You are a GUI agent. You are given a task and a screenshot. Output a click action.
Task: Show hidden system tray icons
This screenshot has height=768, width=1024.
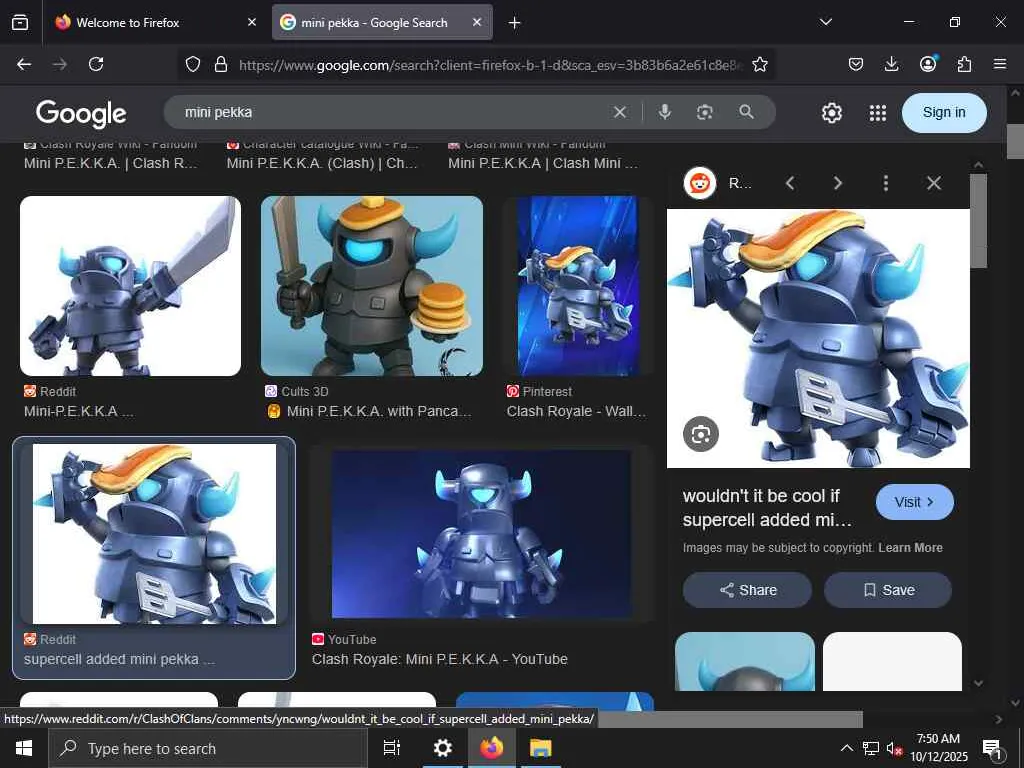(846, 748)
